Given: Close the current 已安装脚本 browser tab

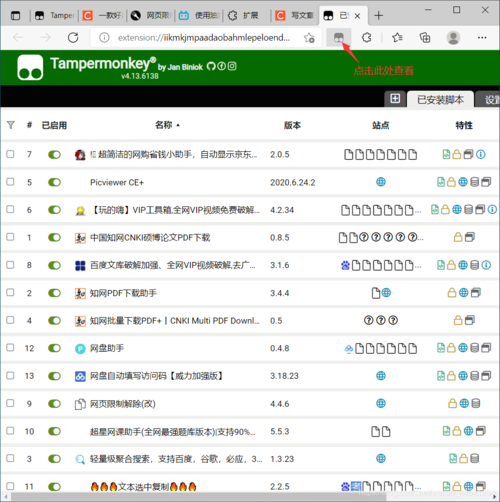Looking at the screenshot, I should (x=357, y=16).
